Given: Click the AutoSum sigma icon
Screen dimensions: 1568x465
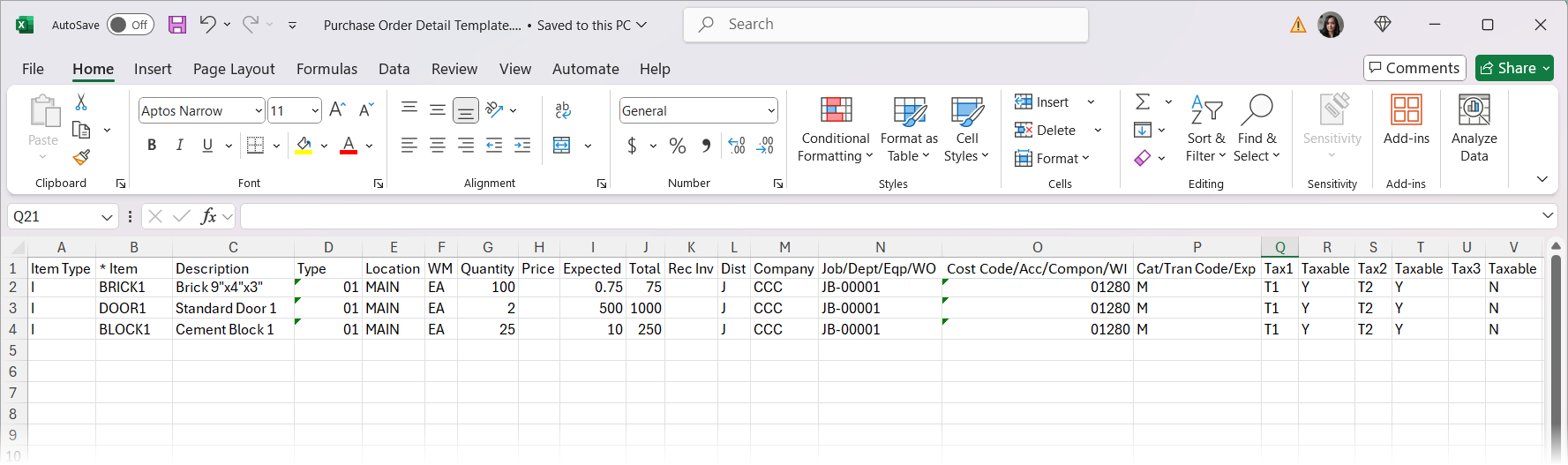Looking at the screenshot, I should [1143, 102].
